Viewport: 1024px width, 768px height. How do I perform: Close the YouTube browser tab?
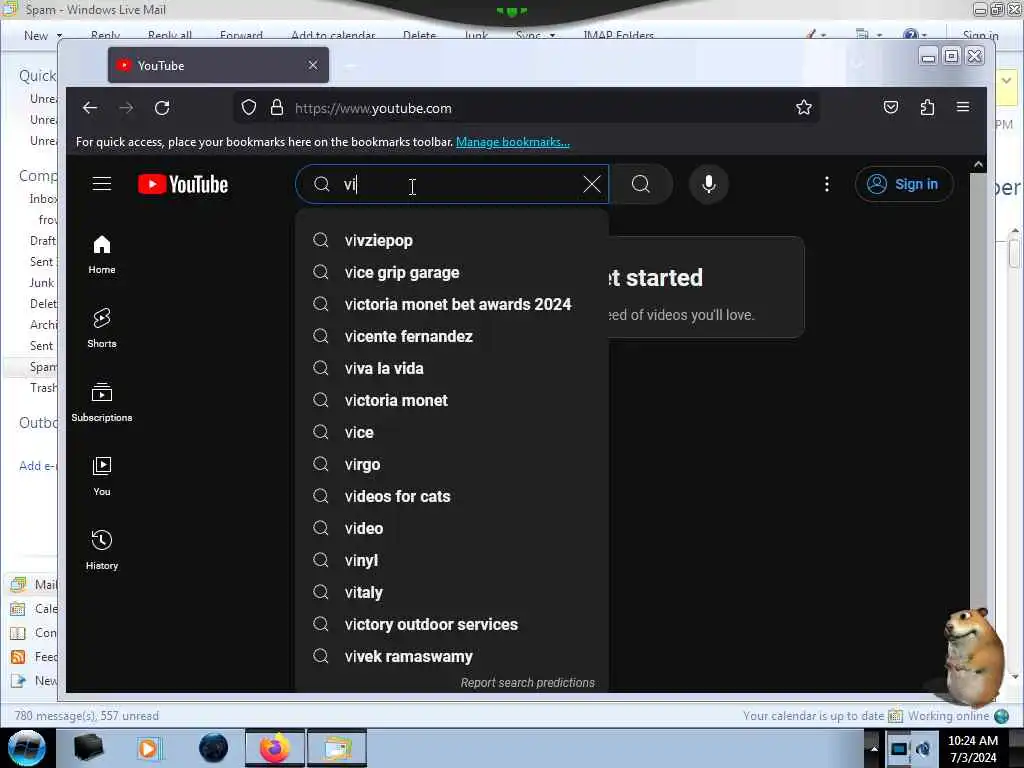(313, 65)
